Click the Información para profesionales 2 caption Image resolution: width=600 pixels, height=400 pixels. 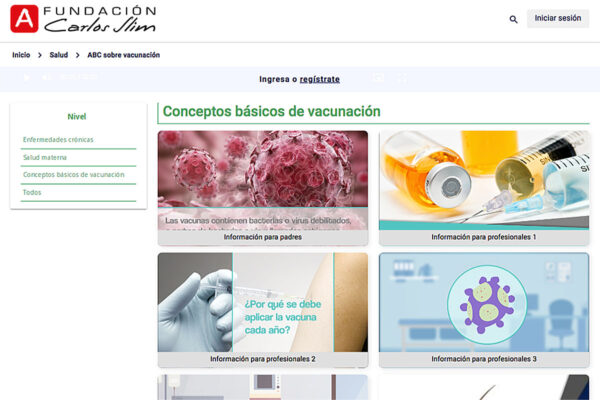[x=262, y=359]
